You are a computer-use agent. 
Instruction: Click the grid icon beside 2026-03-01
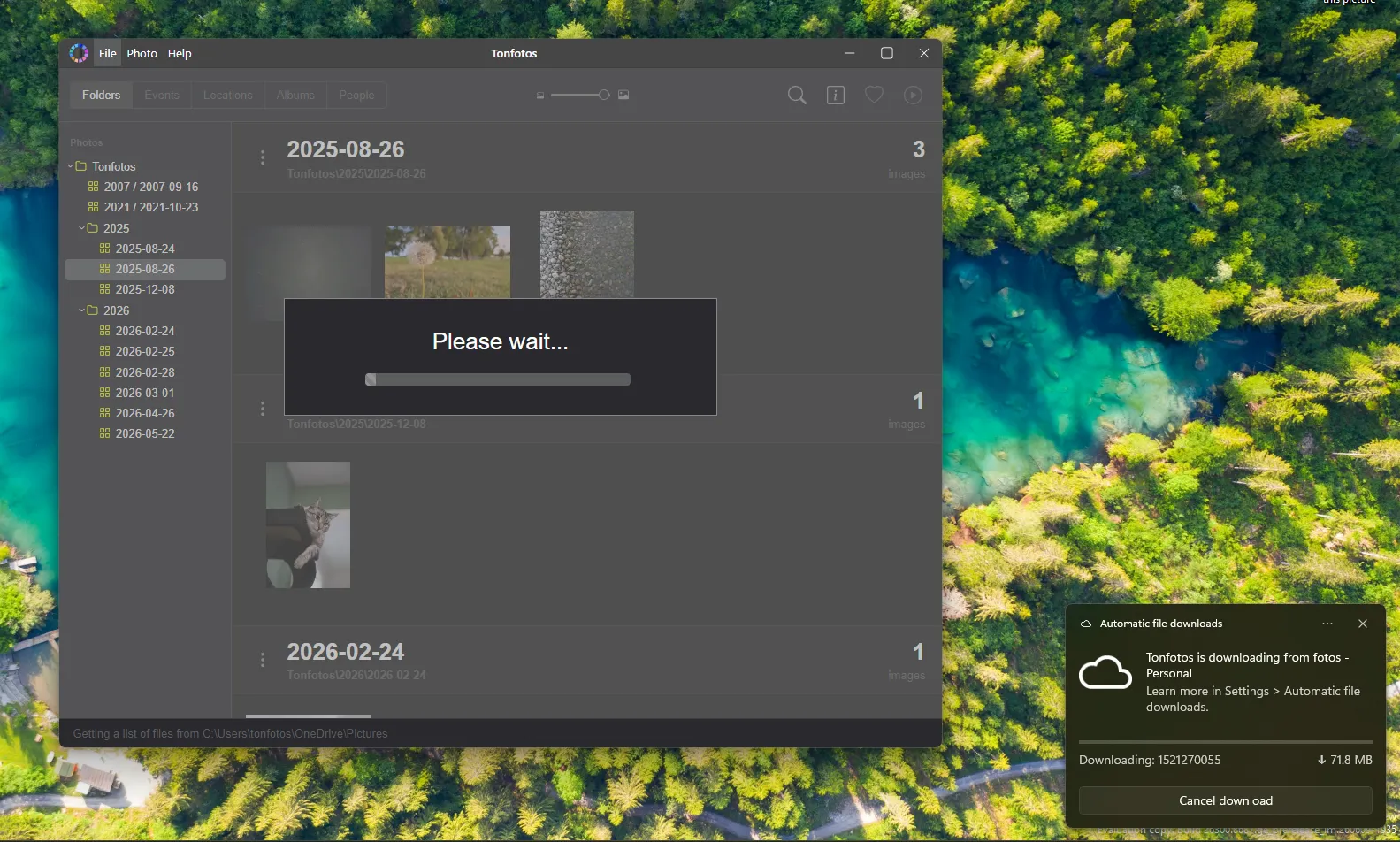[x=104, y=393]
